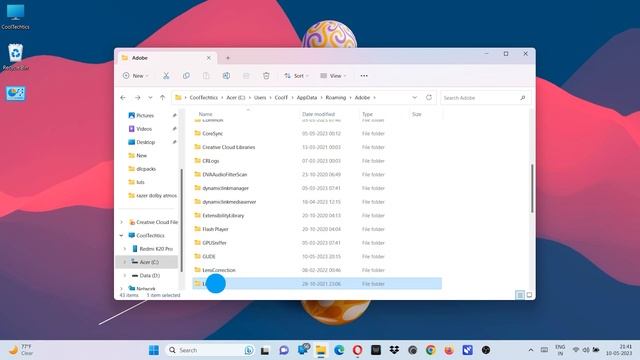Click the Roaming breadcrumb segment
640x360 pixels.
point(336,98)
